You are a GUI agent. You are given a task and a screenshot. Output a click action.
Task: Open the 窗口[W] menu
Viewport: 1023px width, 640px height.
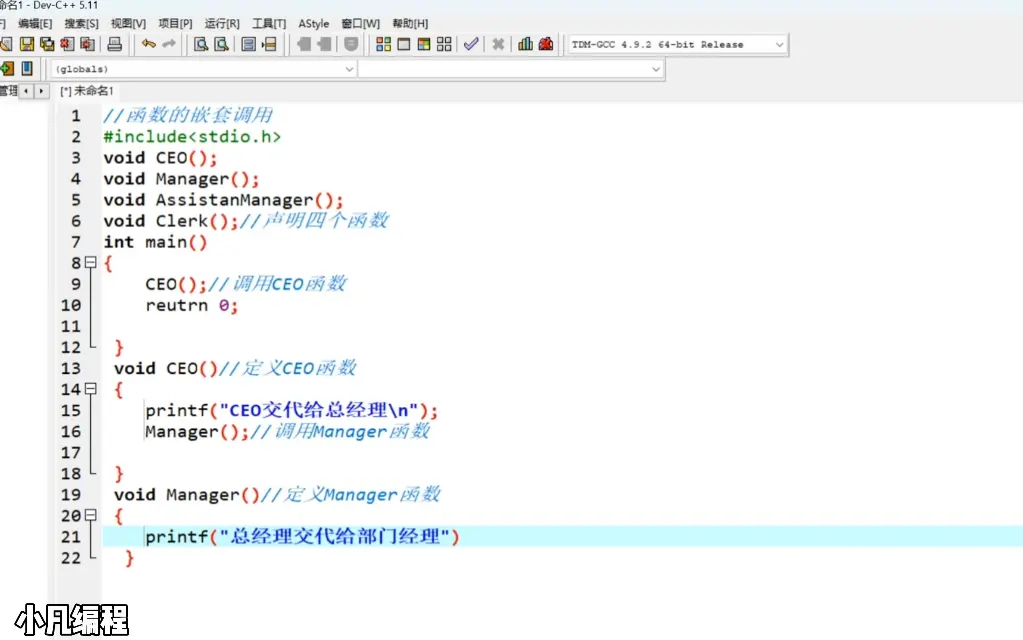(360, 23)
